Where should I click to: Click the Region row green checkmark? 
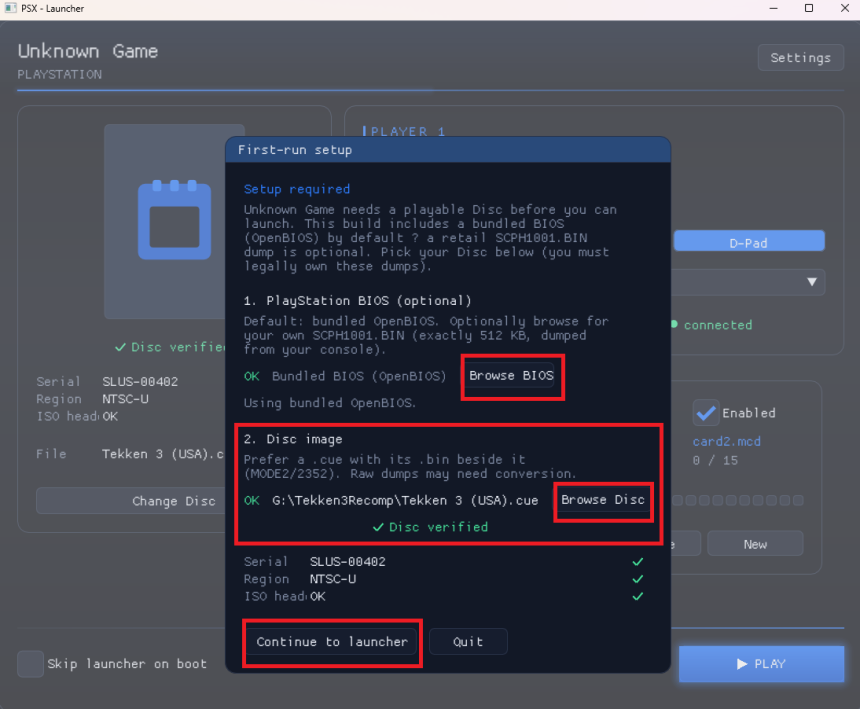pos(637,580)
